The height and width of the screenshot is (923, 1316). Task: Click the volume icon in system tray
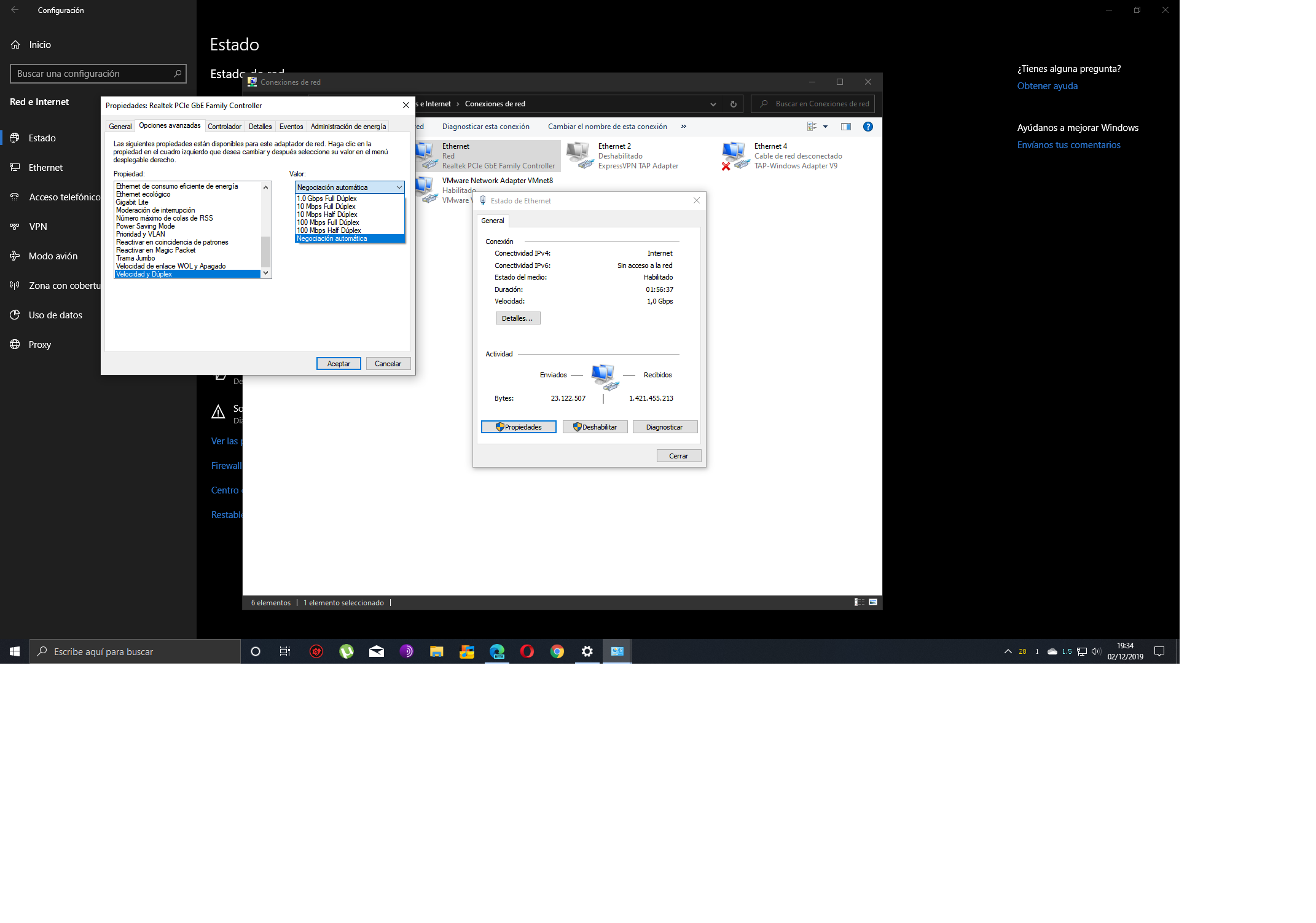1096,651
